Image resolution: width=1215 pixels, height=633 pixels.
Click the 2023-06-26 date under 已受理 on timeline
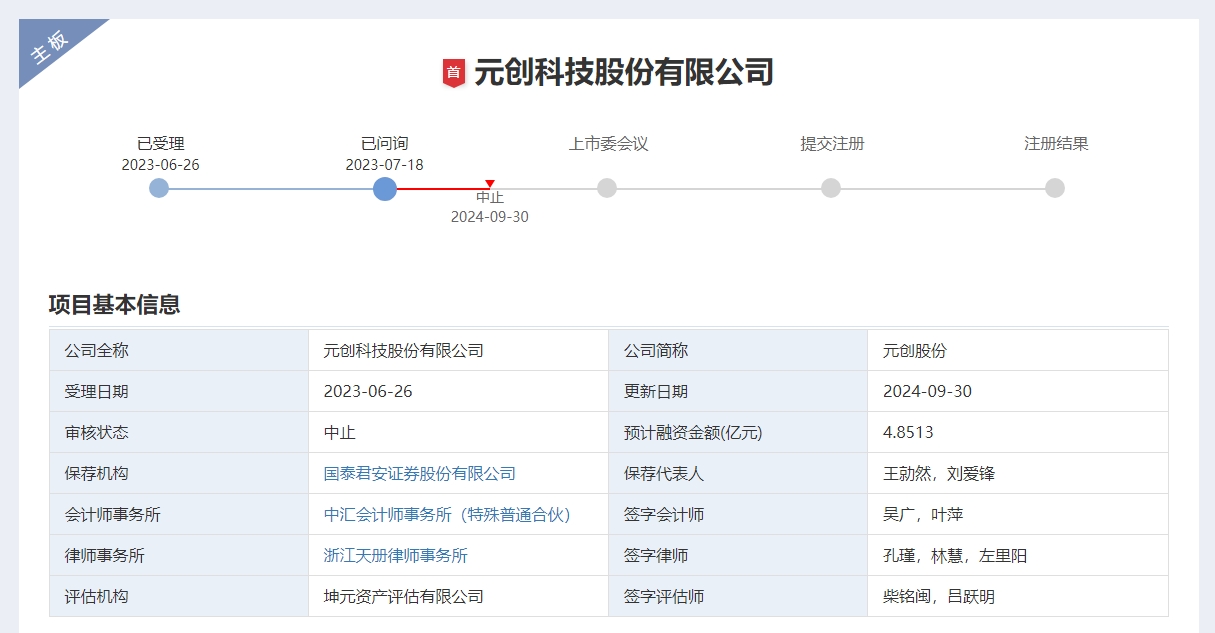point(161,165)
